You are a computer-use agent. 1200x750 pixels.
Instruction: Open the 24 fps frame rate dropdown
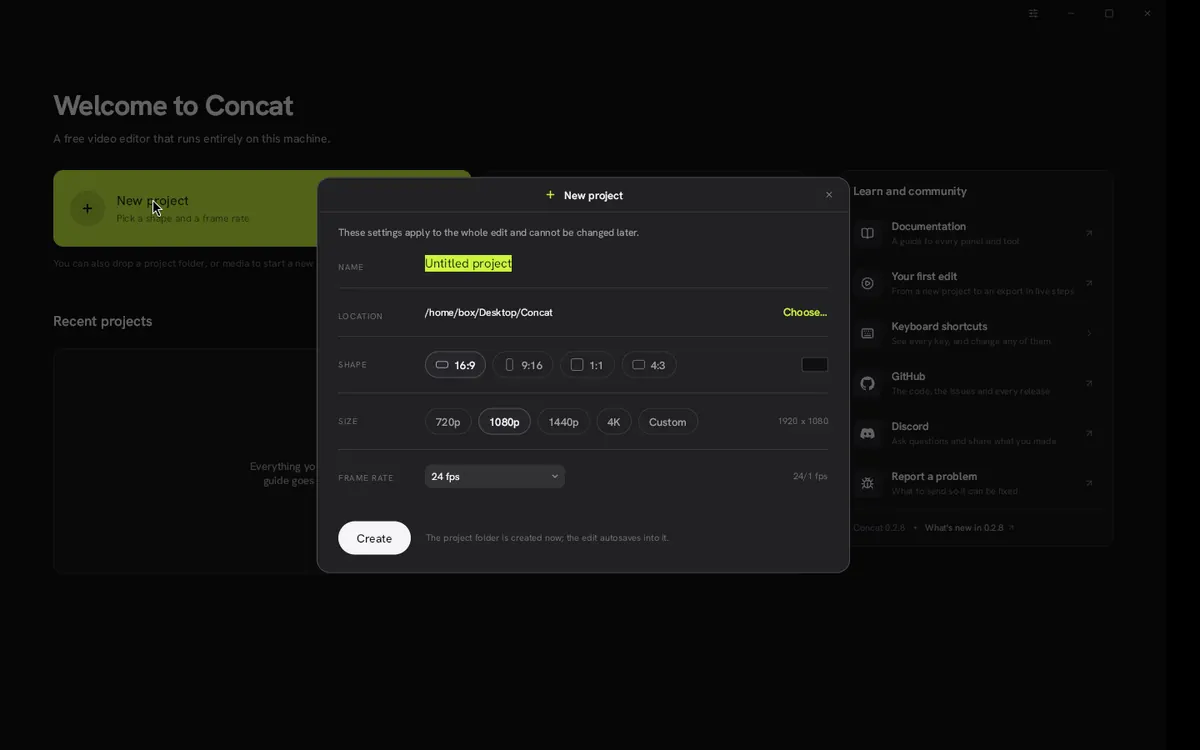(x=495, y=477)
